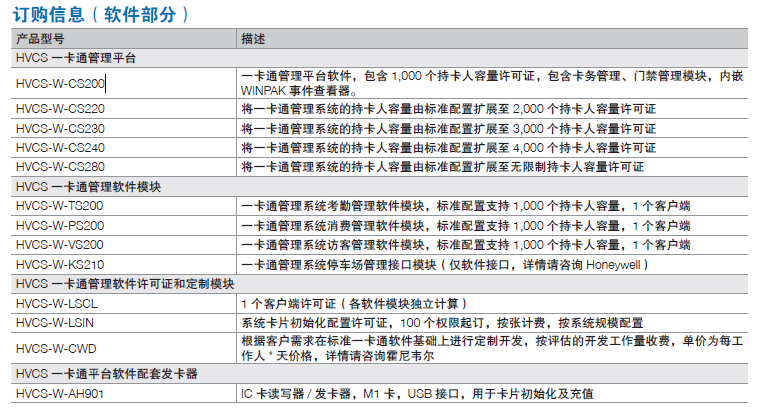Select the 停车场管理接口模块 description
Image resolution: width=767 pixels, height=415 pixels.
[445, 265]
